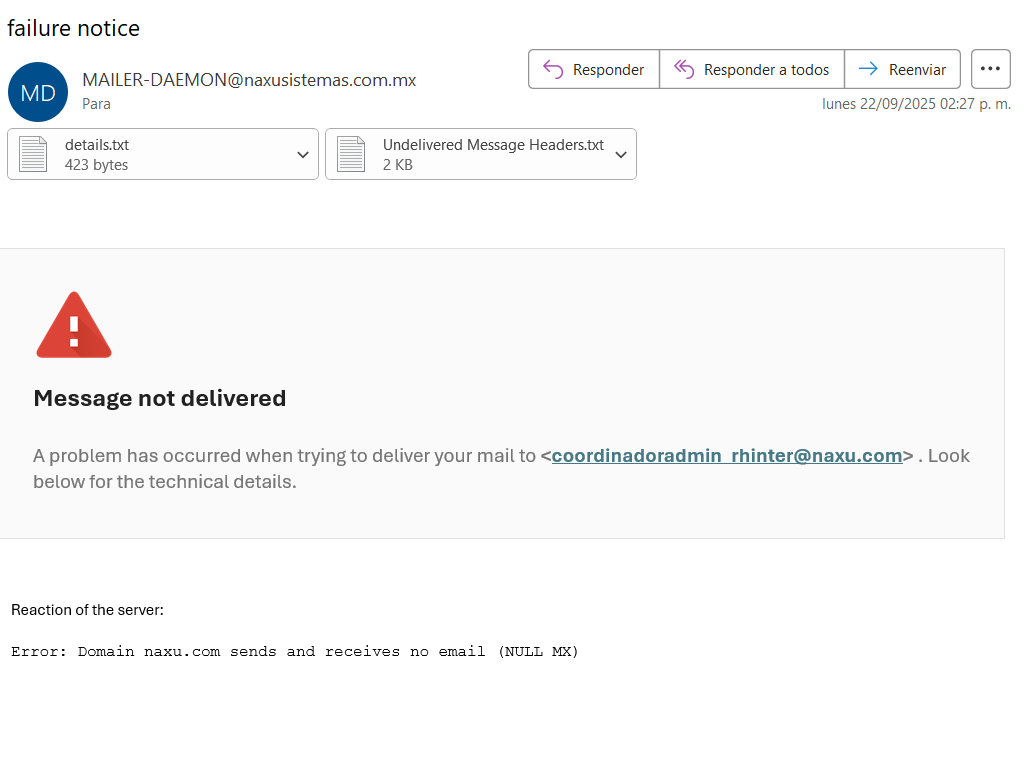Click the MAILER-DAEMON sender address

pos(249,80)
